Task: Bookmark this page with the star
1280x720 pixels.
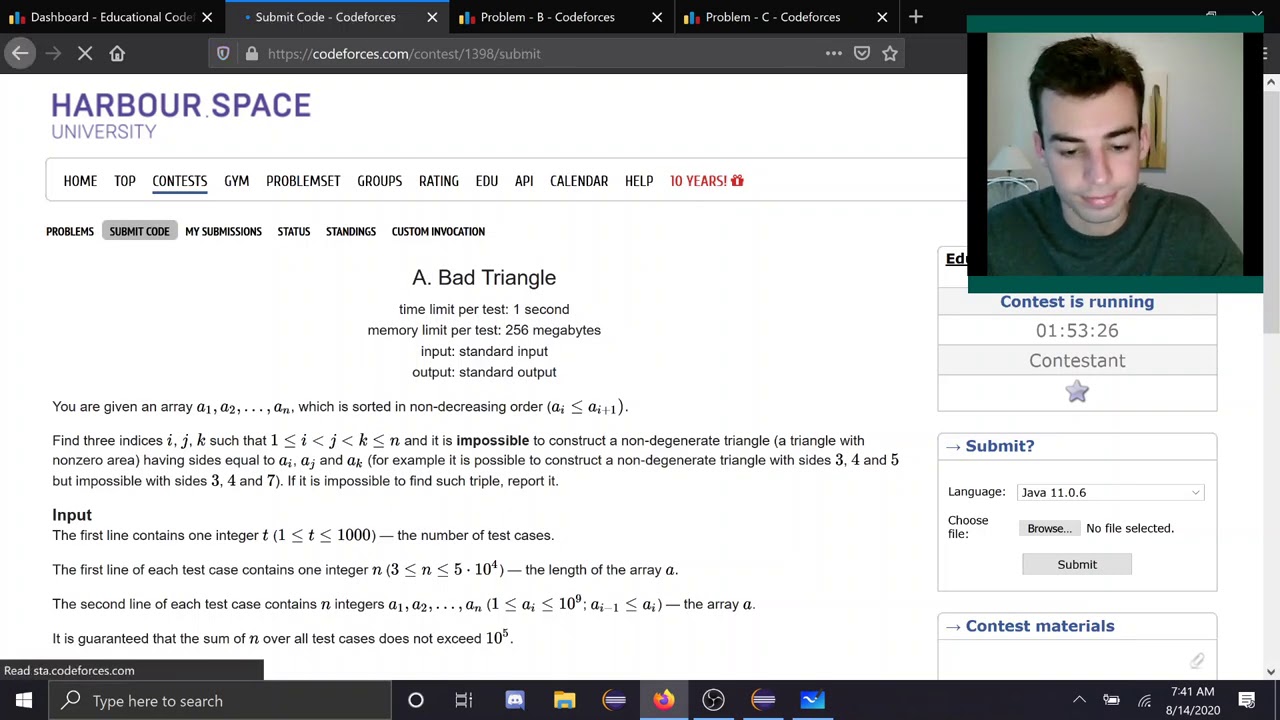Action: point(890,53)
